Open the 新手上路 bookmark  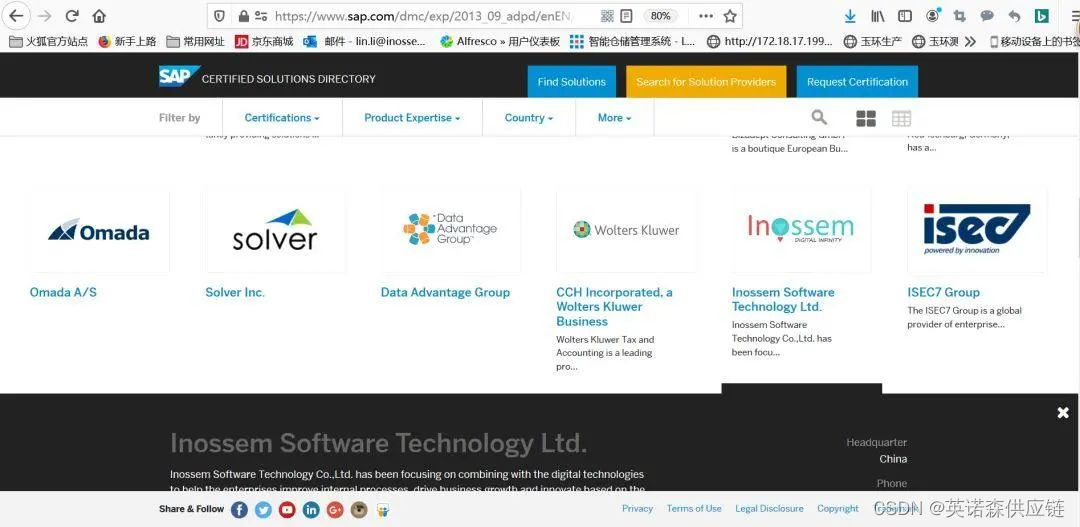(x=127, y=41)
